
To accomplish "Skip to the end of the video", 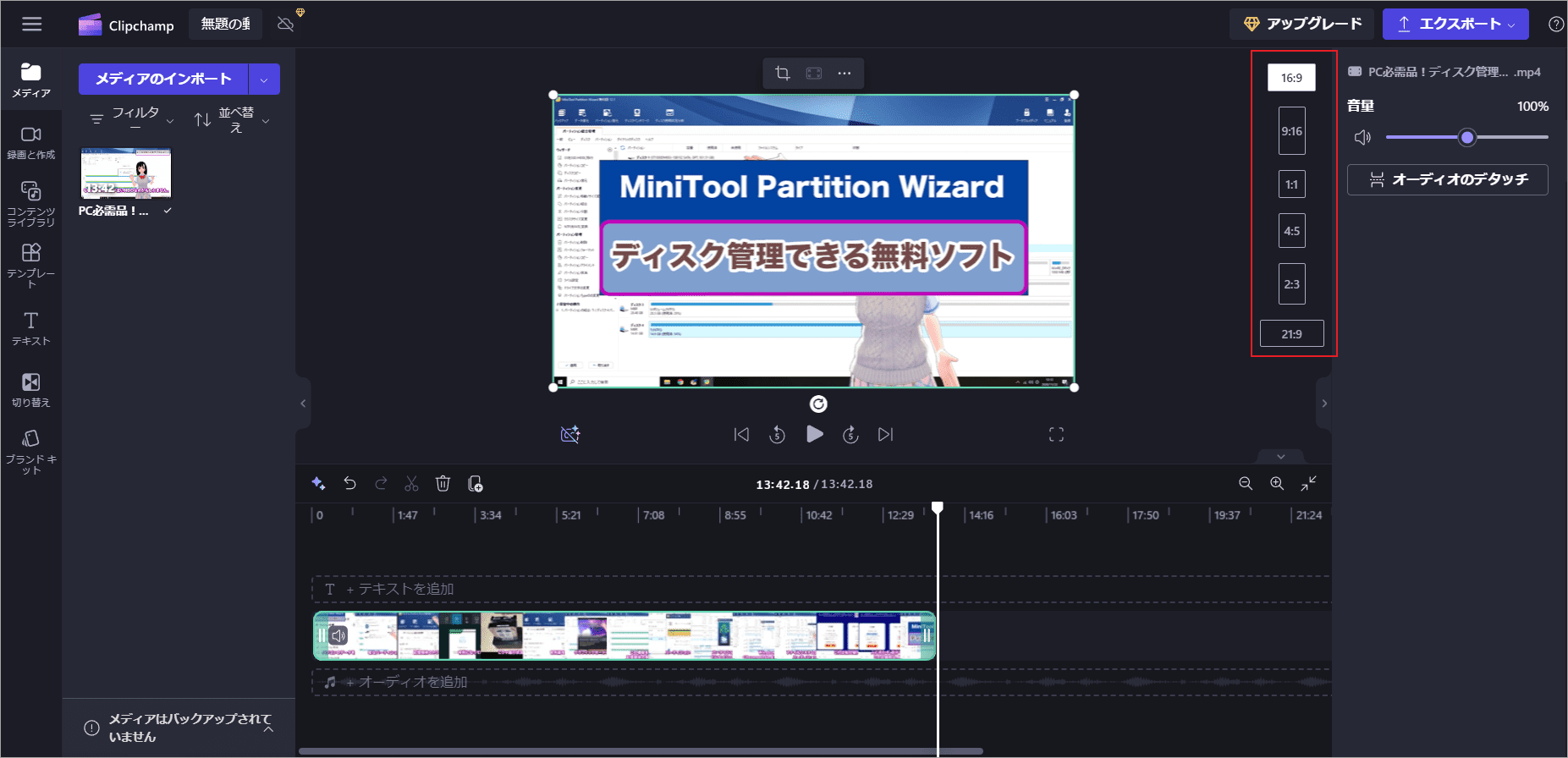I will [x=886, y=434].
